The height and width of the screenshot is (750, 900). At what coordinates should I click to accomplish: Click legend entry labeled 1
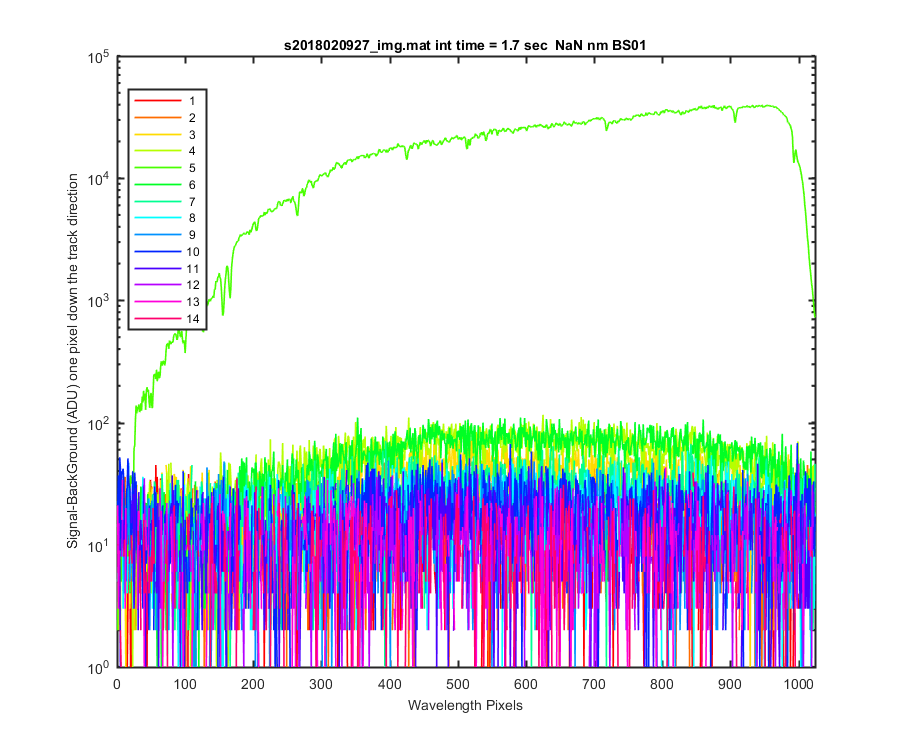point(165,101)
